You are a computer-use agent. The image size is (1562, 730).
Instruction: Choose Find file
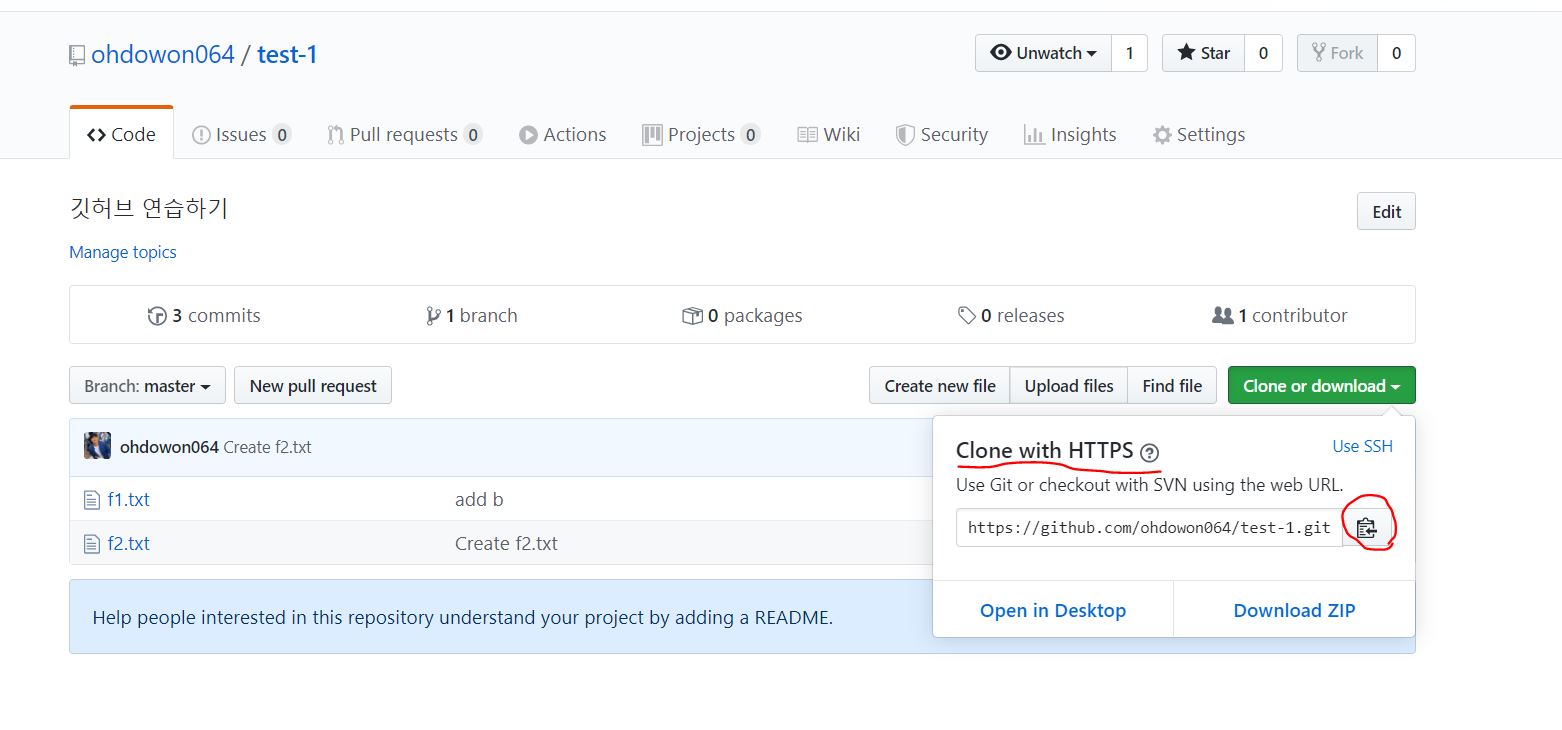[x=1172, y=385]
